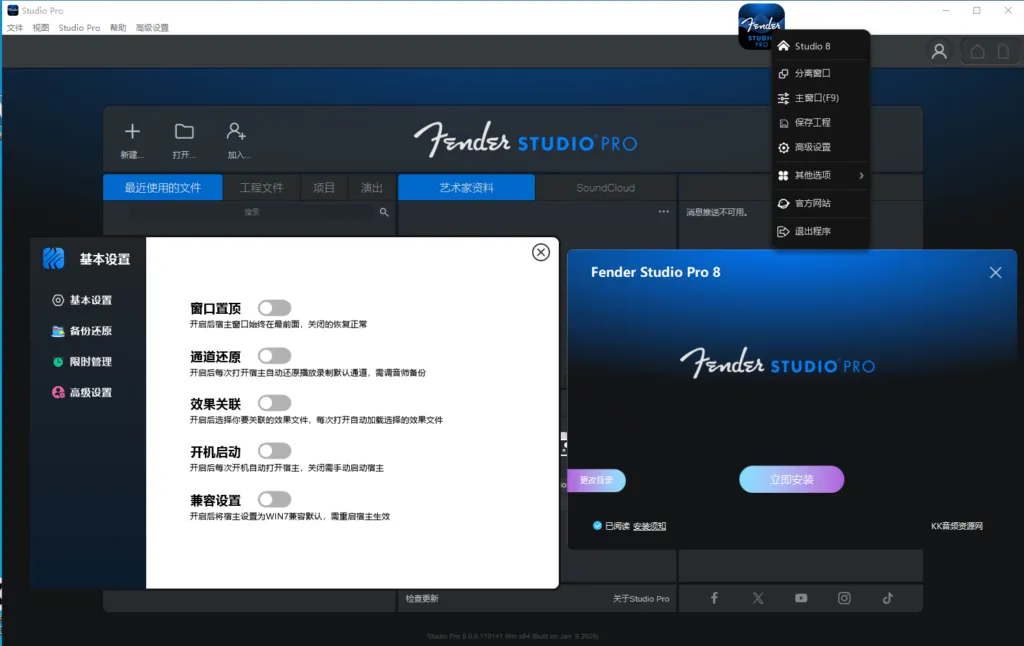This screenshot has height=646, width=1024.
Task: Switch to the 演出 tab
Action: (x=372, y=187)
